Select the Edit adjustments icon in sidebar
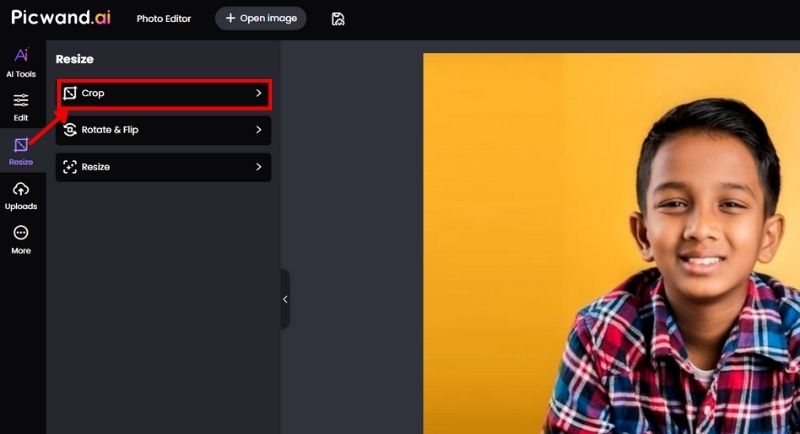 coord(21,105)
